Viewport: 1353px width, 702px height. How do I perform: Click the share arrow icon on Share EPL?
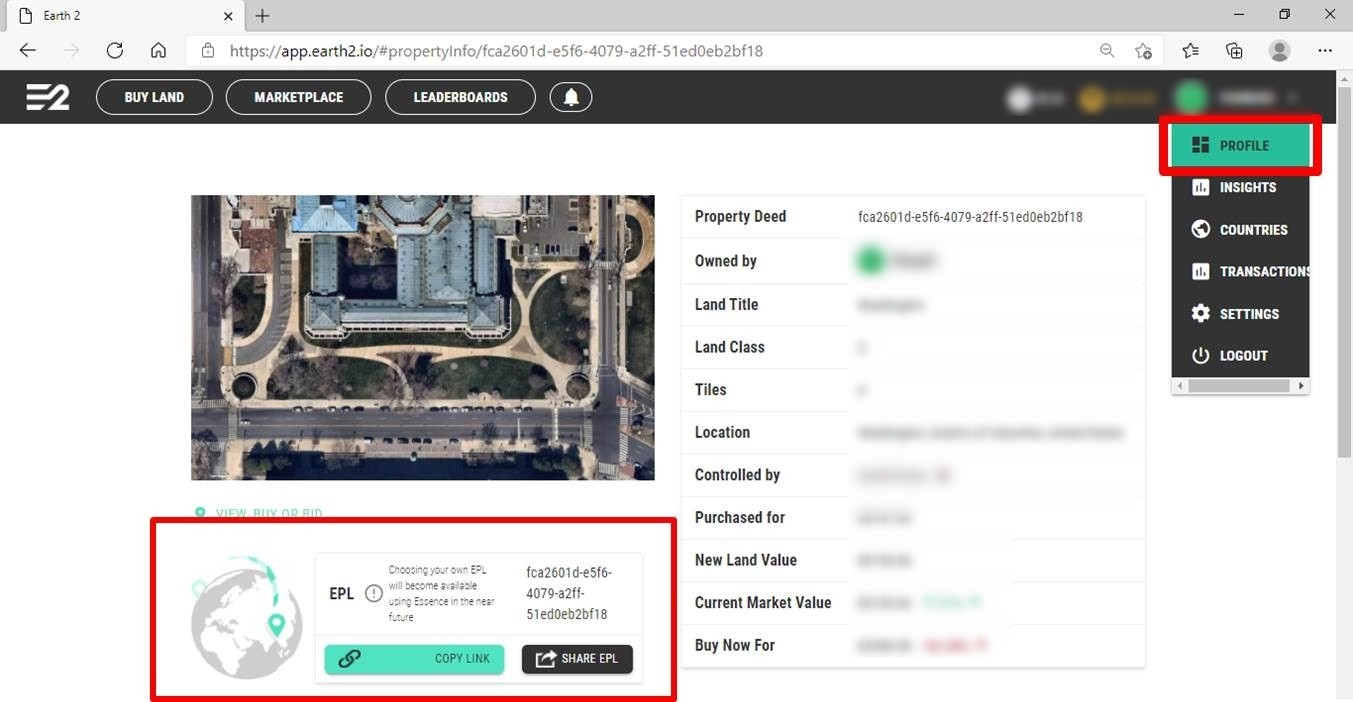[x=546, y=658]
